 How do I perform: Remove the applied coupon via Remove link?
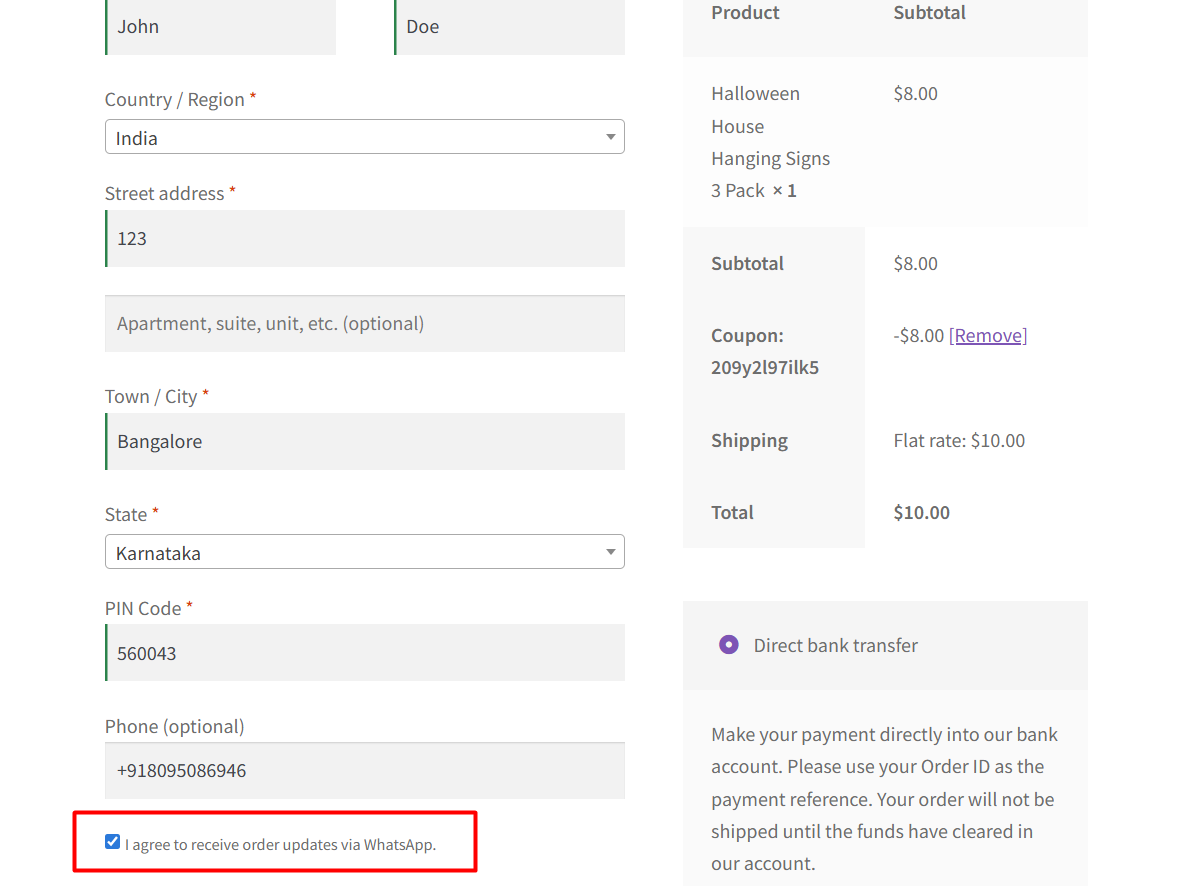(988, 336)
